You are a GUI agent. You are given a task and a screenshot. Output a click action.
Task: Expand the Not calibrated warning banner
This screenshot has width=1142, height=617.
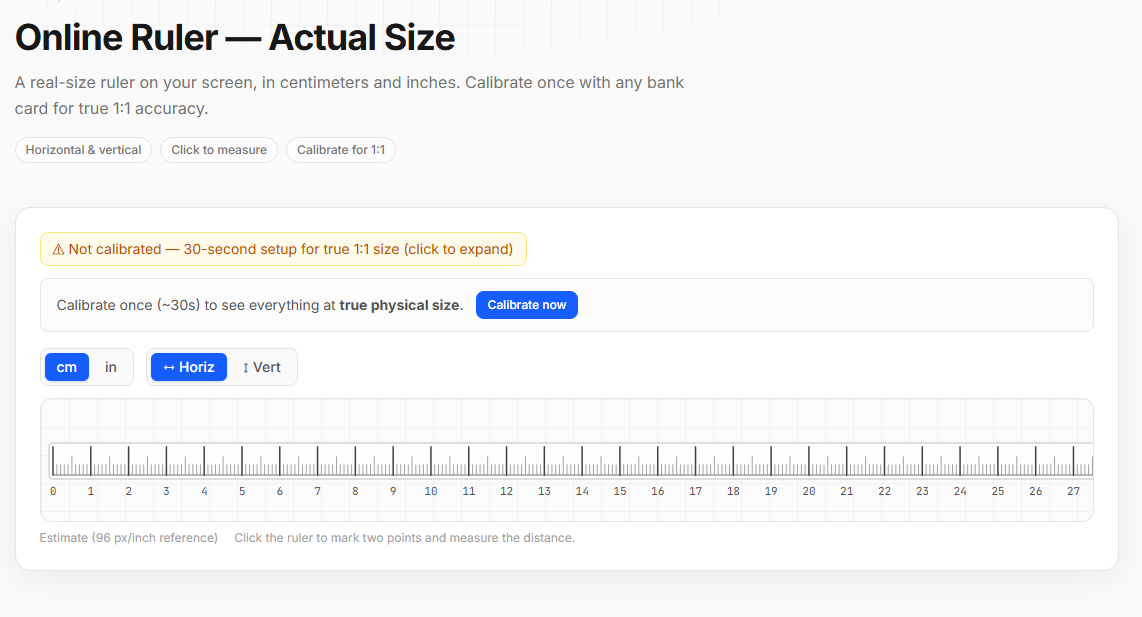283,249
